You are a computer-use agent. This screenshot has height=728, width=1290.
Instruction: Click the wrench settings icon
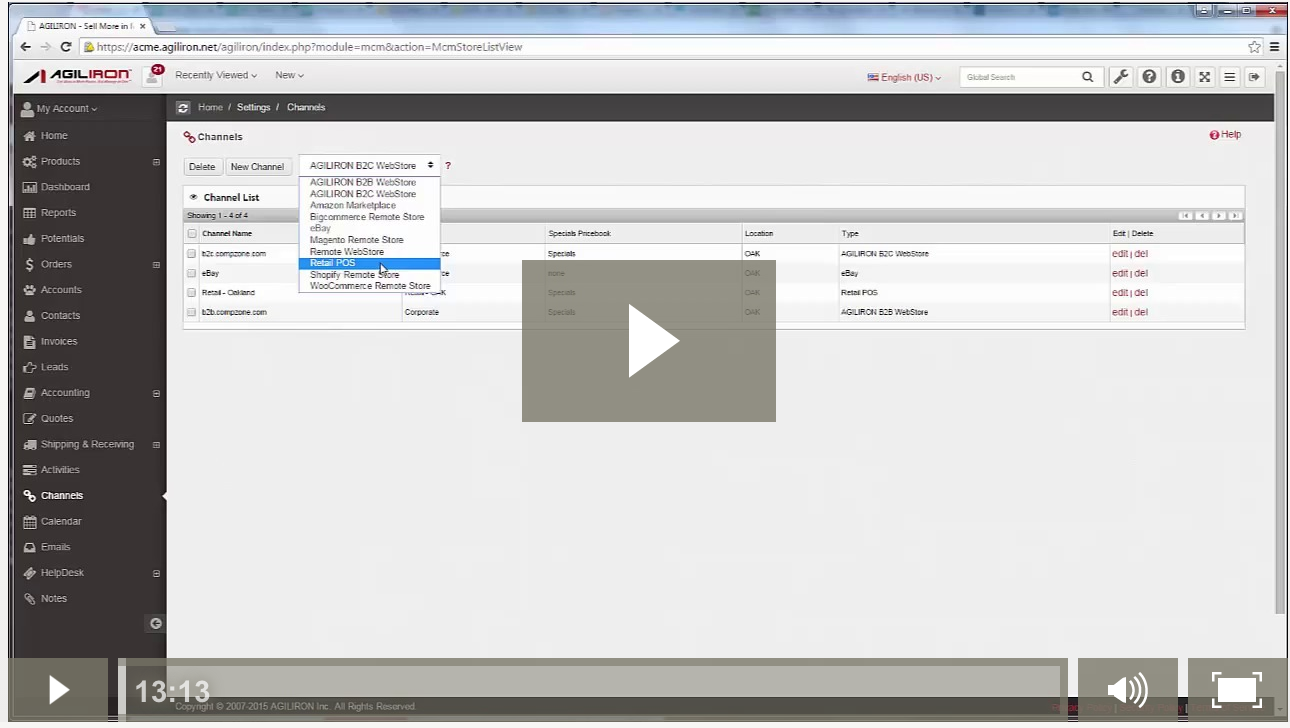[x=1121, y=77]
